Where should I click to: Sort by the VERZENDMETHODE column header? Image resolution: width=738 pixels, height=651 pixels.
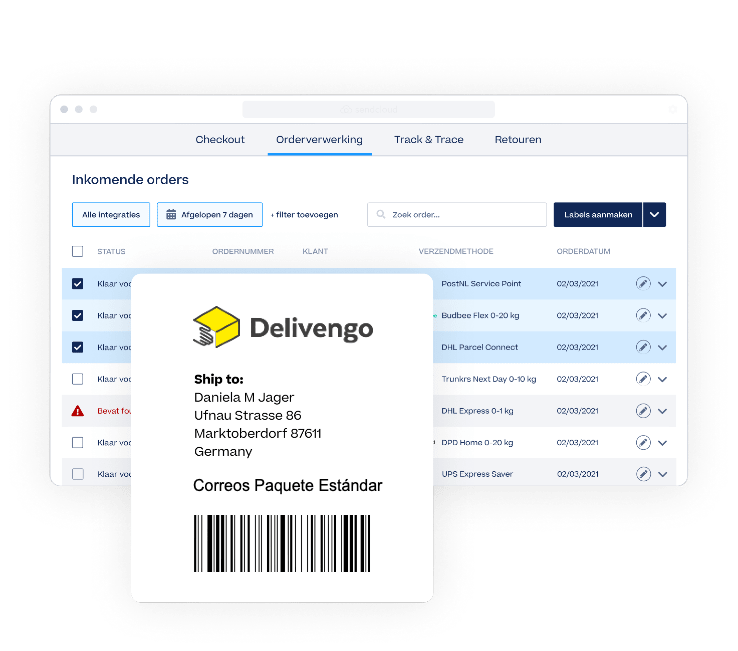(x=456, y=251)
